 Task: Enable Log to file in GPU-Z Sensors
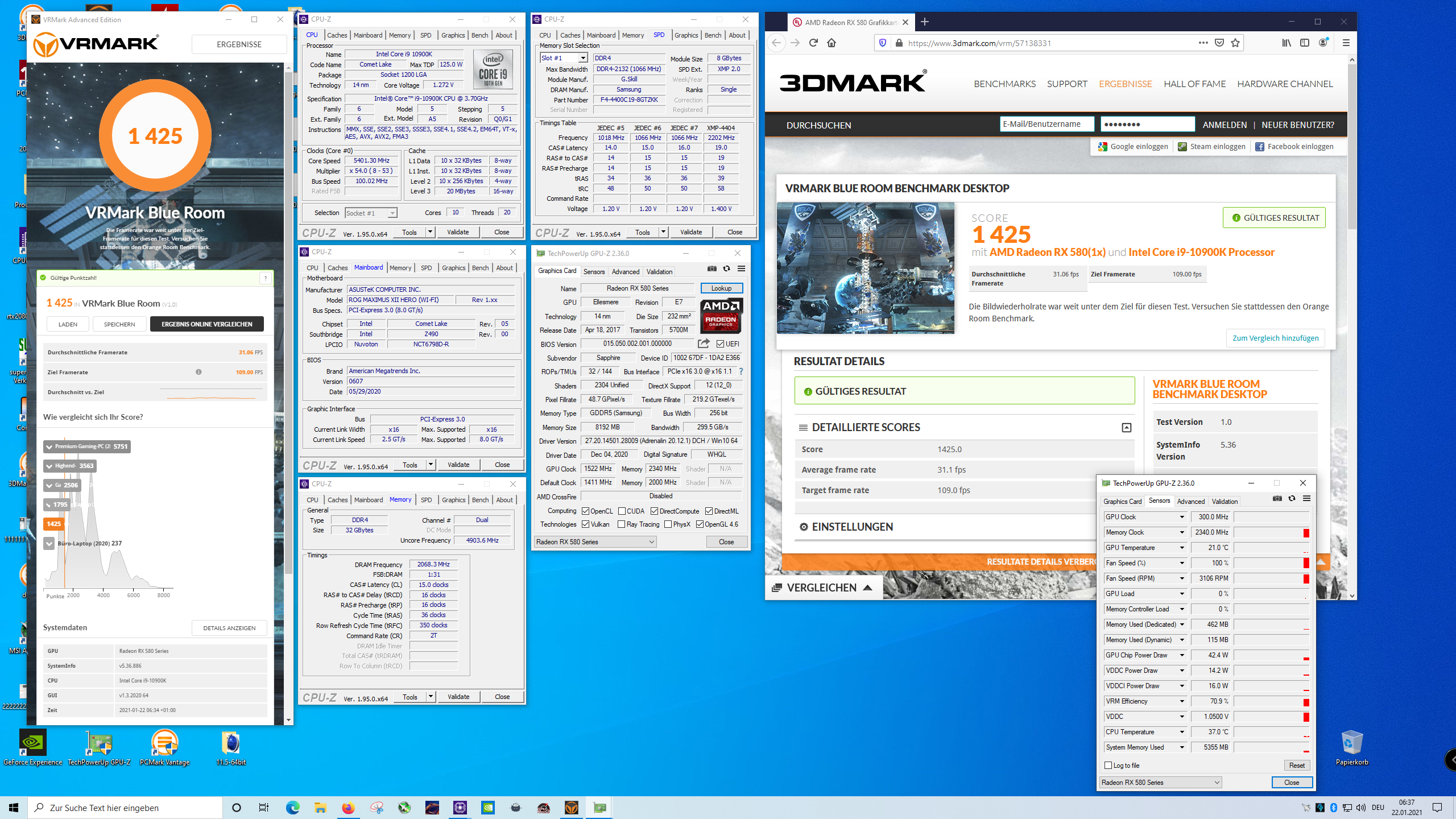[x=1108, y=766]
